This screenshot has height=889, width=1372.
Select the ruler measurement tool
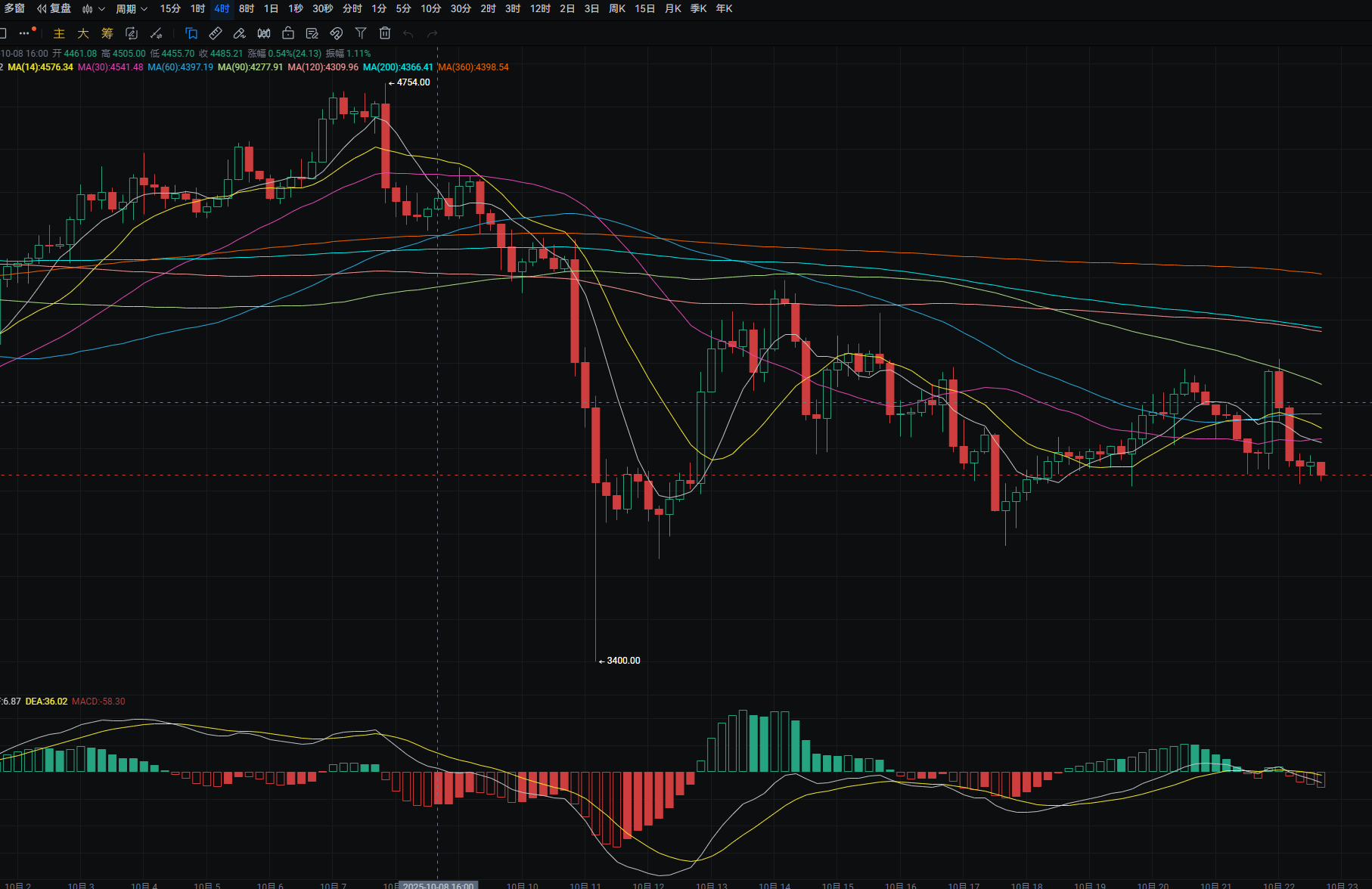(216, 33)
